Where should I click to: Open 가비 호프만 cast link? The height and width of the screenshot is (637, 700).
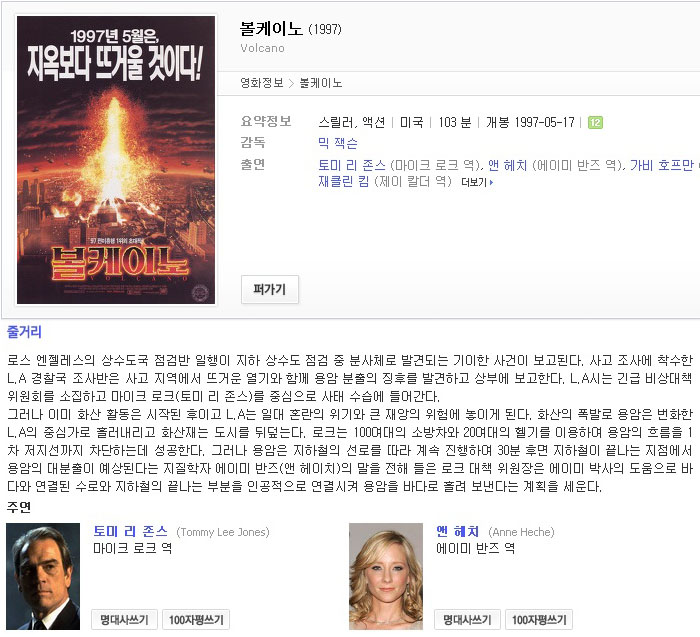(x=662, y=166)
